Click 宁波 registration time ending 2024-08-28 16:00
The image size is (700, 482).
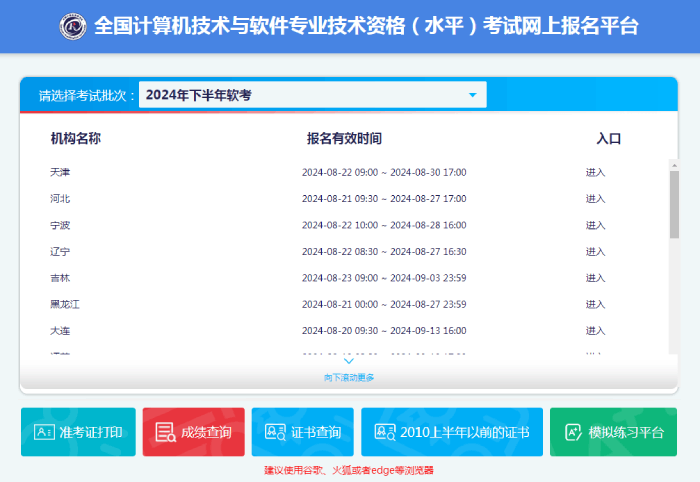[428, 225]
